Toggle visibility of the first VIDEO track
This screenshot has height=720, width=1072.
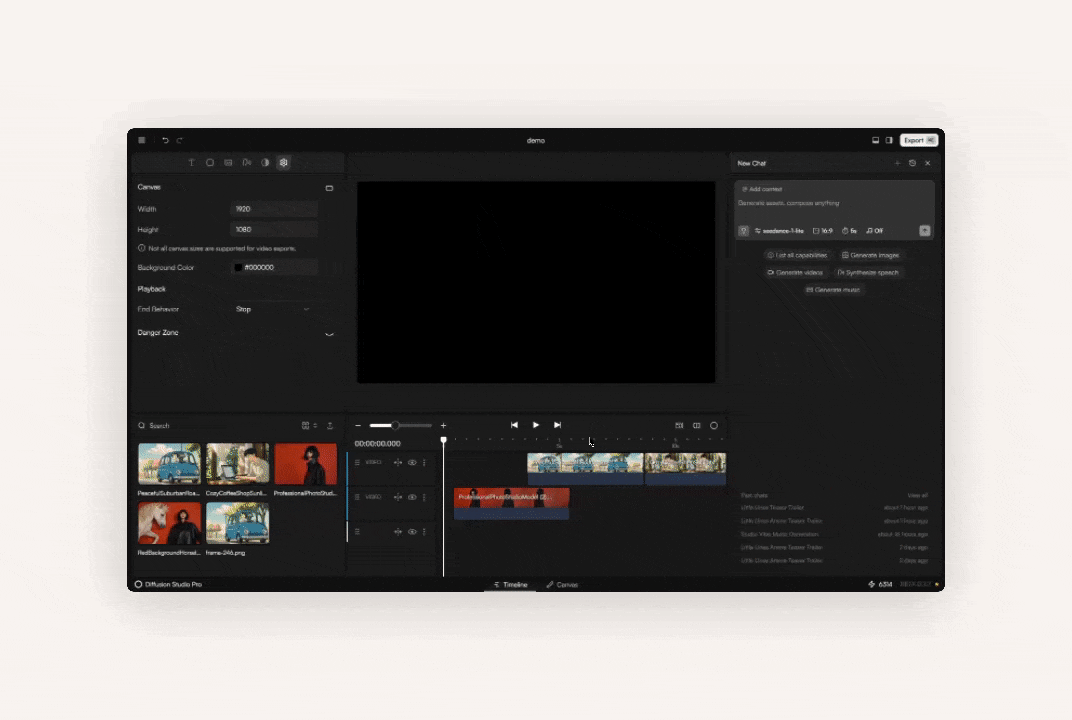click(412, 463)
